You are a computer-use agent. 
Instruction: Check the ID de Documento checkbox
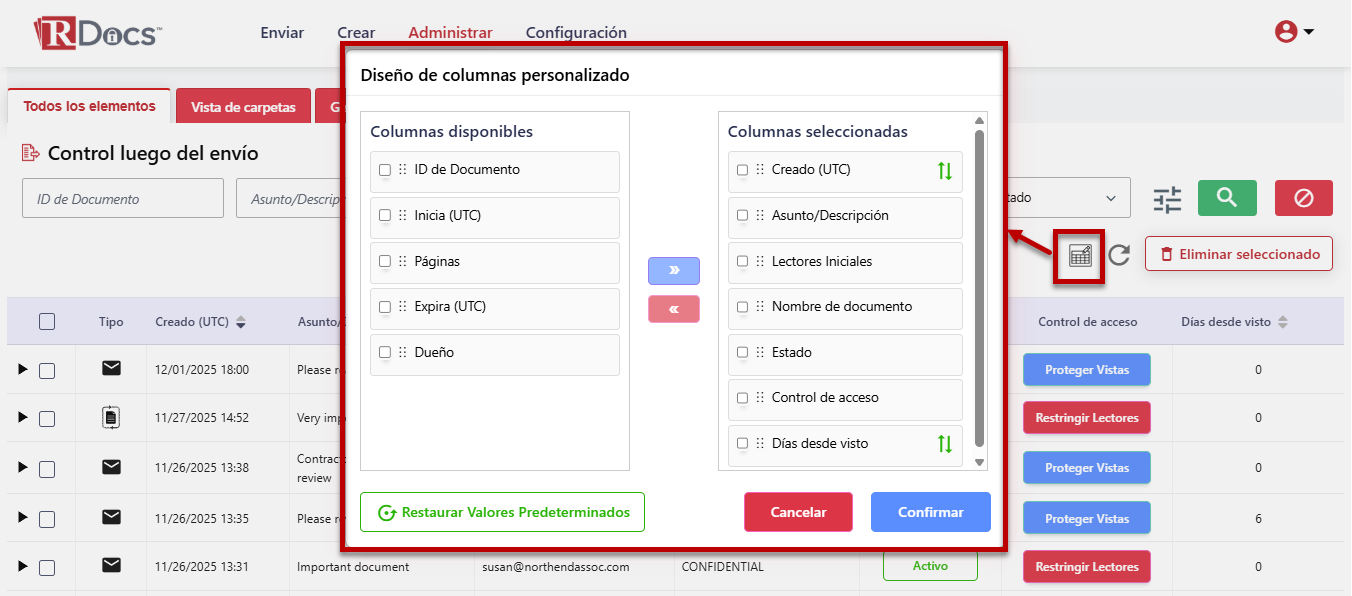384,171
